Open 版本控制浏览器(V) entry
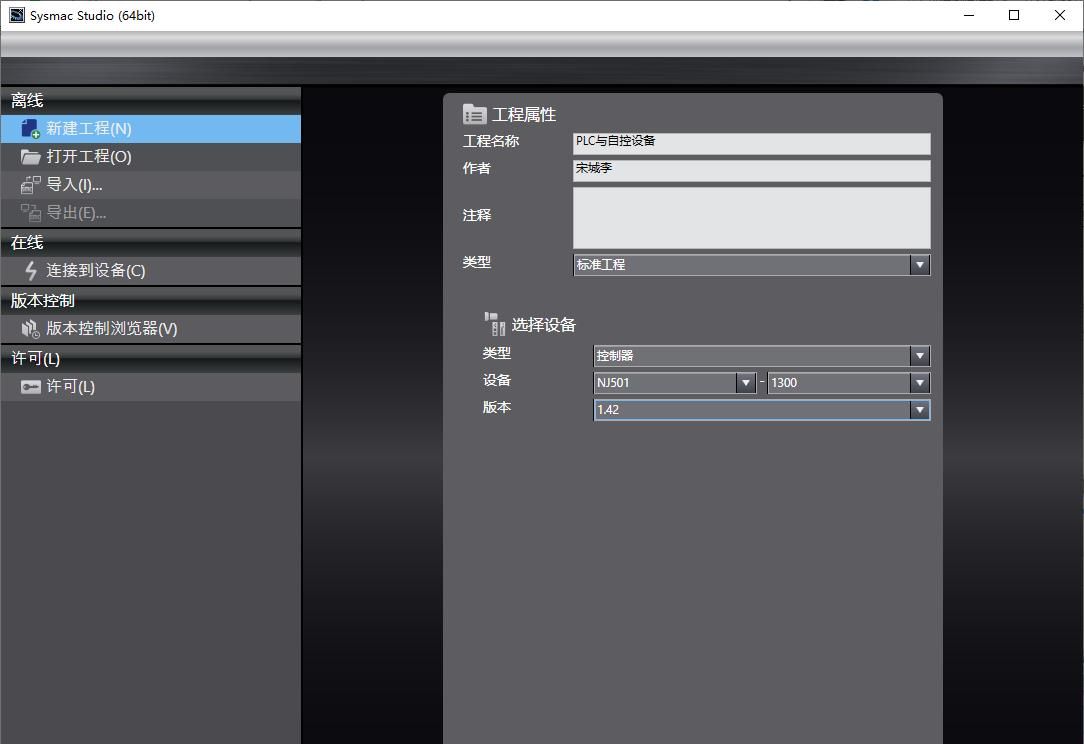 click(151, 328)
